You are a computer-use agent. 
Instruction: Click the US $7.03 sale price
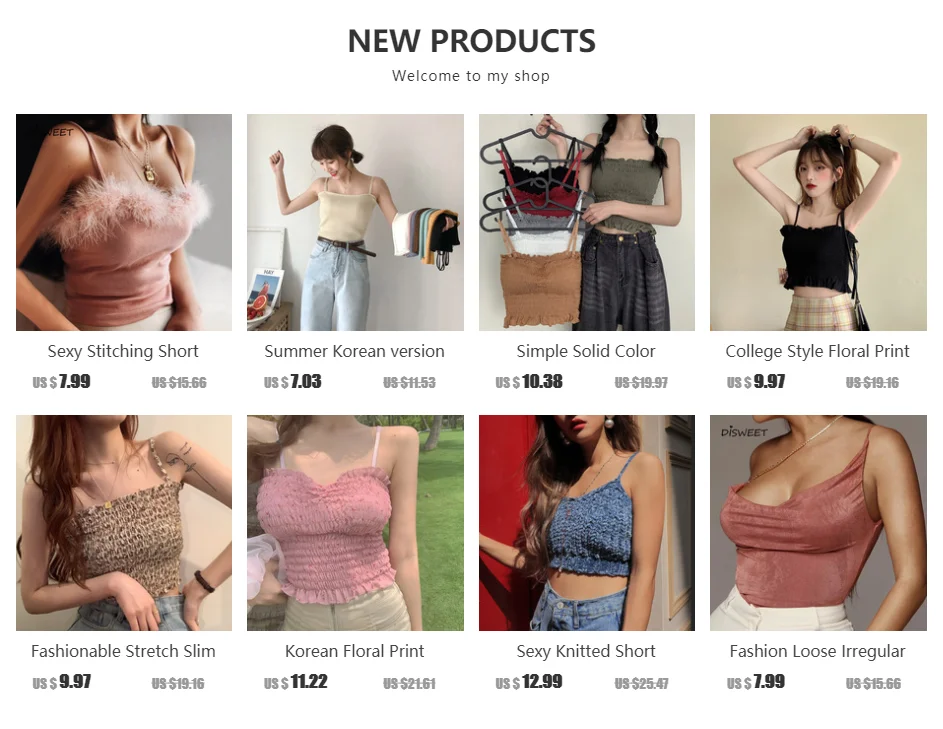pos(293,382)
